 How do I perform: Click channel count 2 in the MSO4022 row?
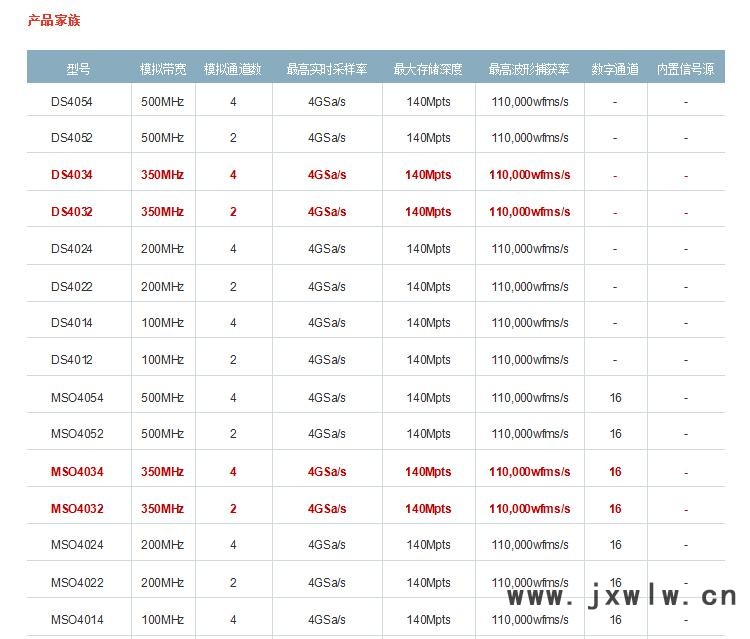(233, 583)
